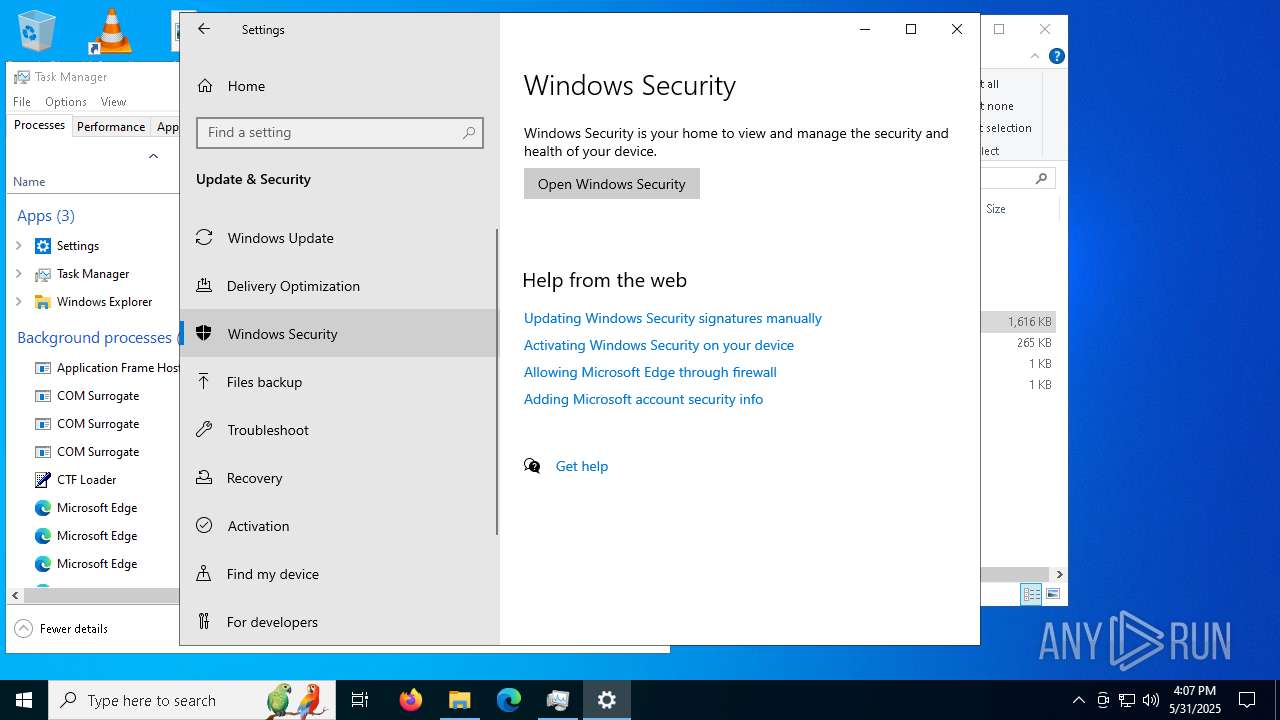The image size is (1280, 720).
Task: Click File Explorer search magnifier icon
Action: pos(1041,179)
